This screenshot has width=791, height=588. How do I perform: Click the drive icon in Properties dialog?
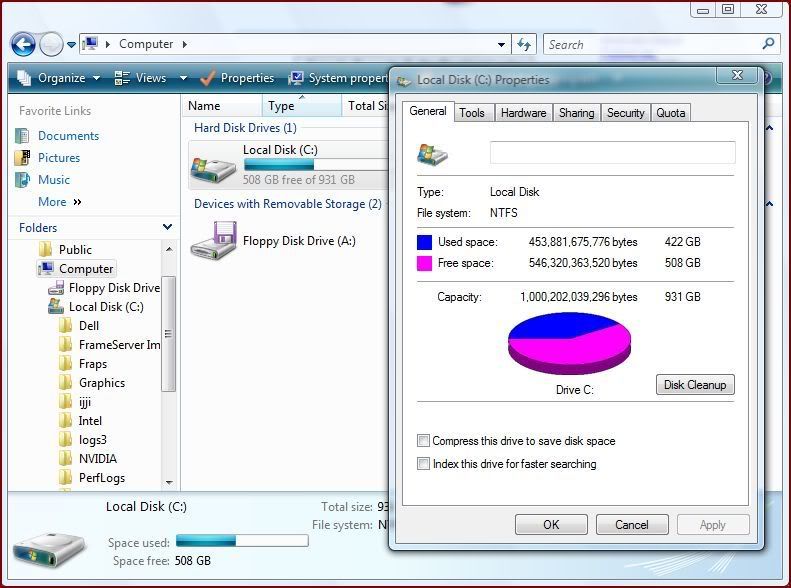point(432,154)
